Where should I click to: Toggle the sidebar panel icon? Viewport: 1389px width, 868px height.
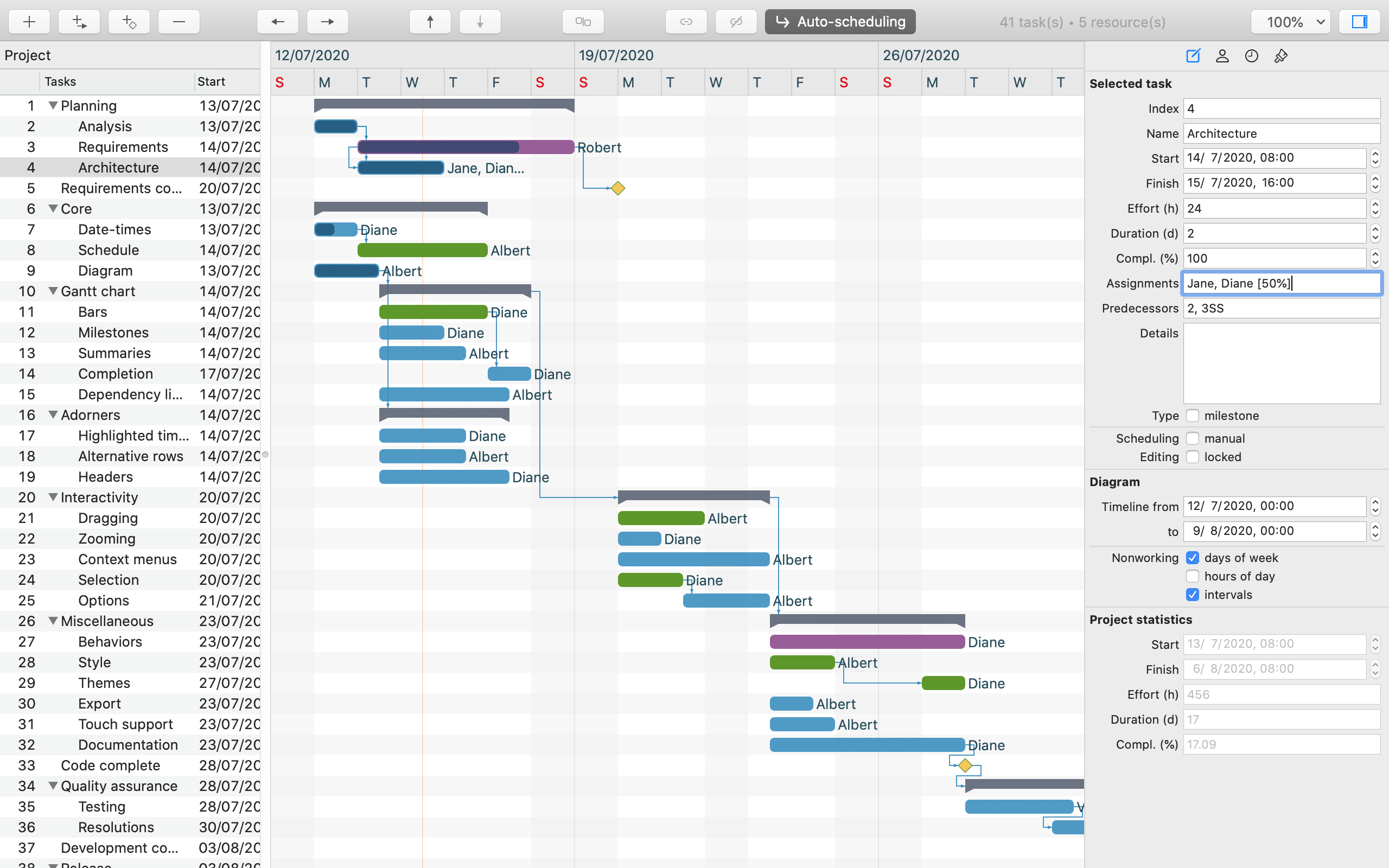1359,22
